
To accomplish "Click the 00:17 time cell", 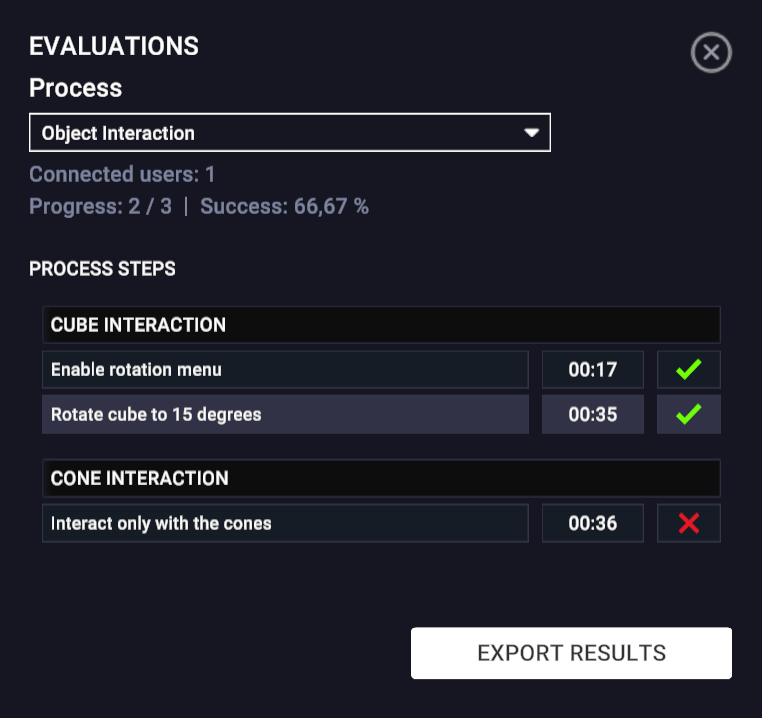I will (592, 370).
